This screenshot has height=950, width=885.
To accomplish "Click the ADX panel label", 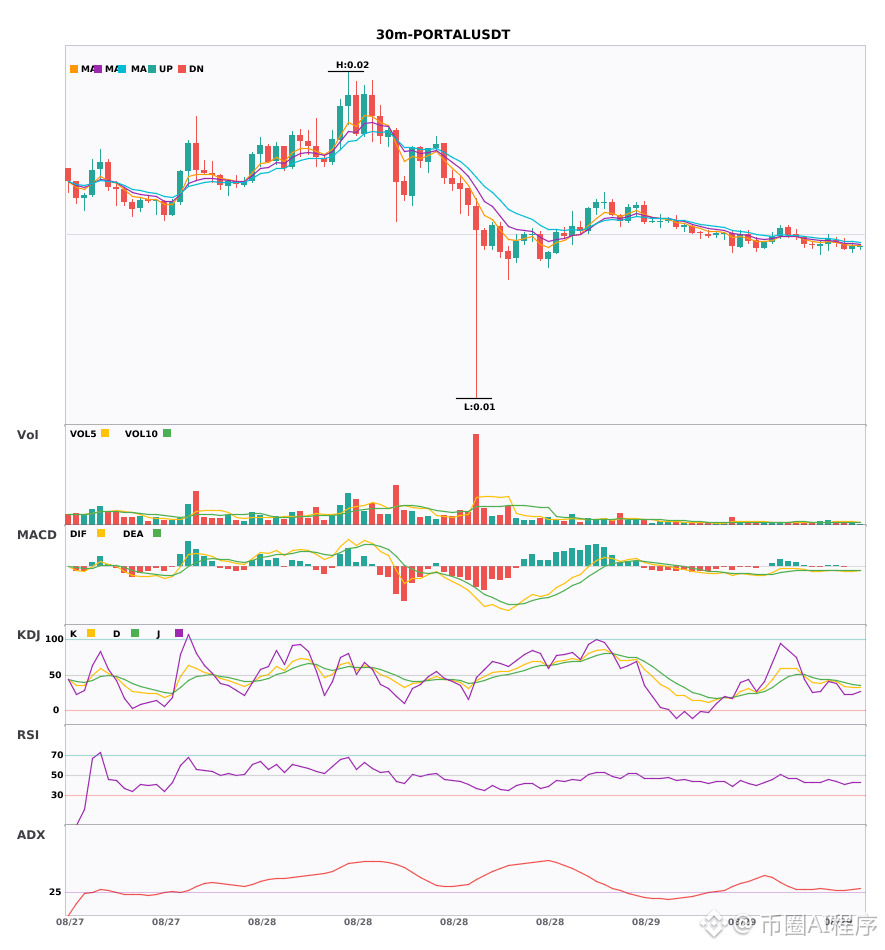I will 31,835.
